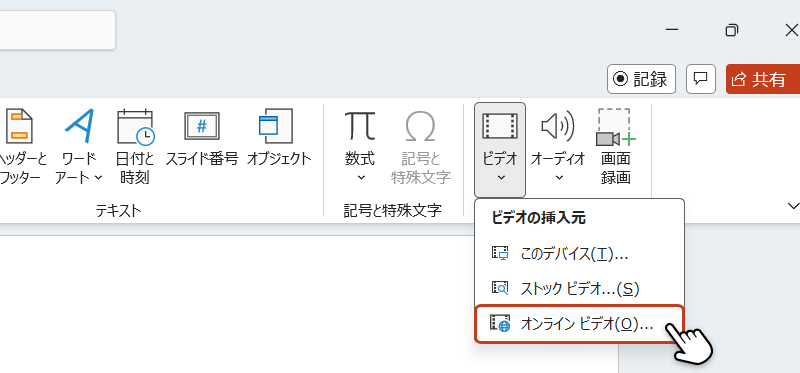
Task: Close the PowerPoint window
Action: 791,30
